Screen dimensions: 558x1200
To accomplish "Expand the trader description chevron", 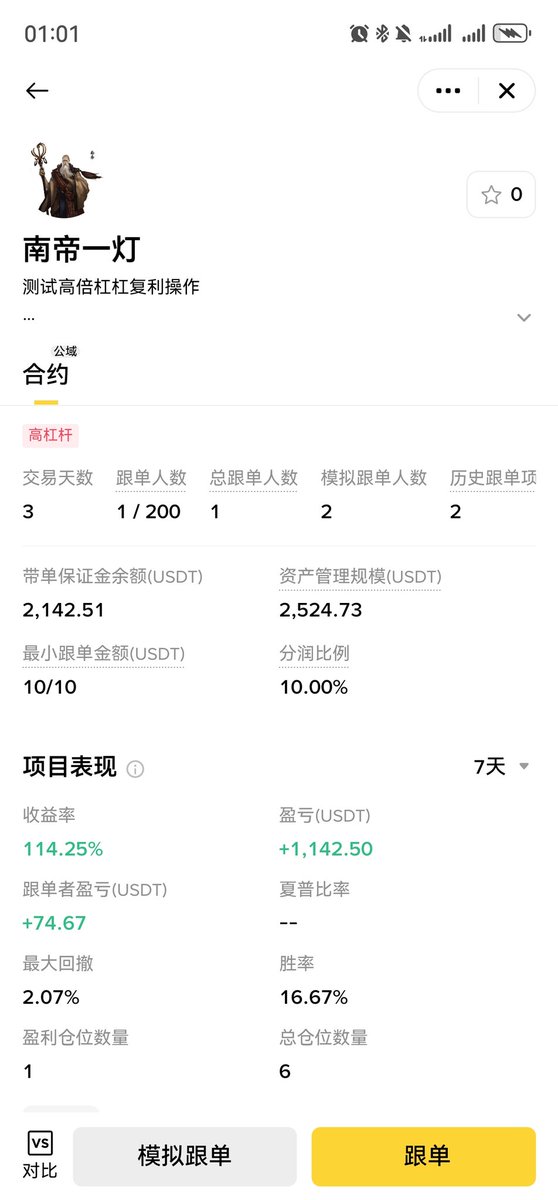I will [524, 318].
